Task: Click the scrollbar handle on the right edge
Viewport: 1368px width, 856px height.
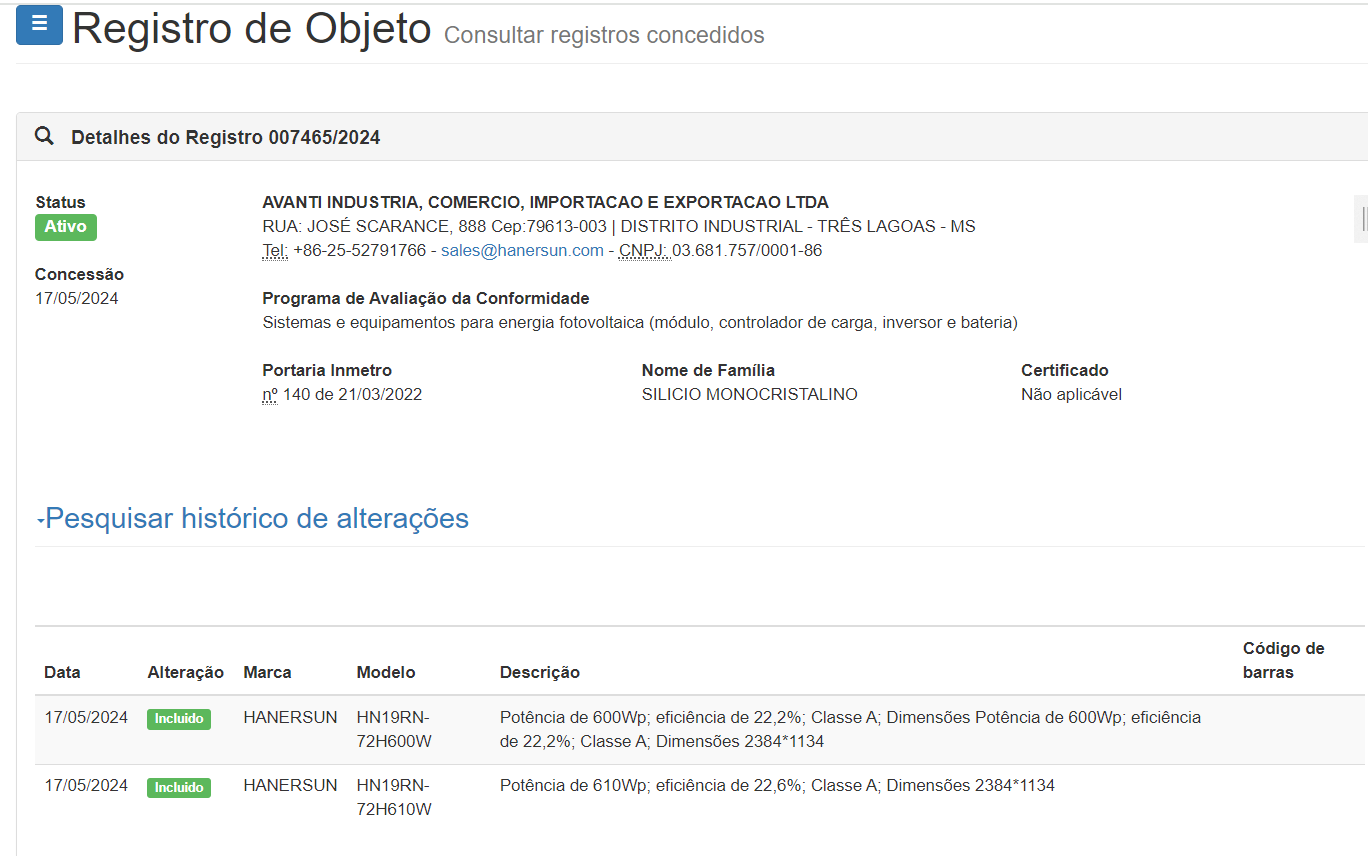Action: click(1362, 219)
